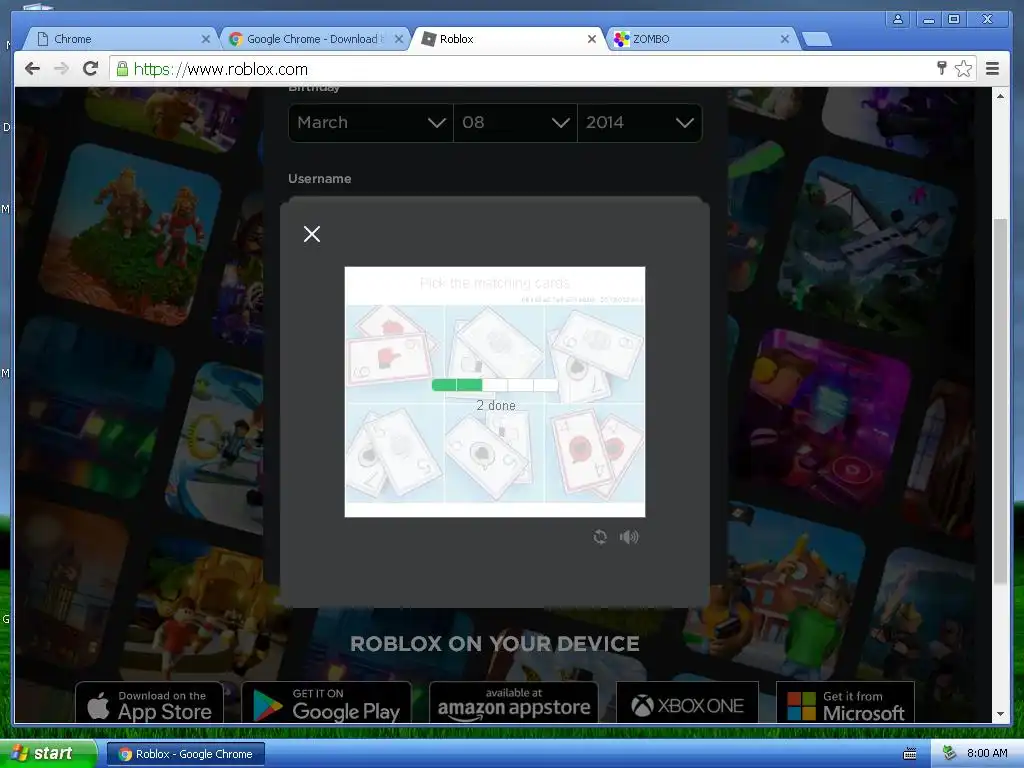Switch to the audio captcha challenge
The width and height of the screenshot is (1024, 768).
click(x=629, y=537)
